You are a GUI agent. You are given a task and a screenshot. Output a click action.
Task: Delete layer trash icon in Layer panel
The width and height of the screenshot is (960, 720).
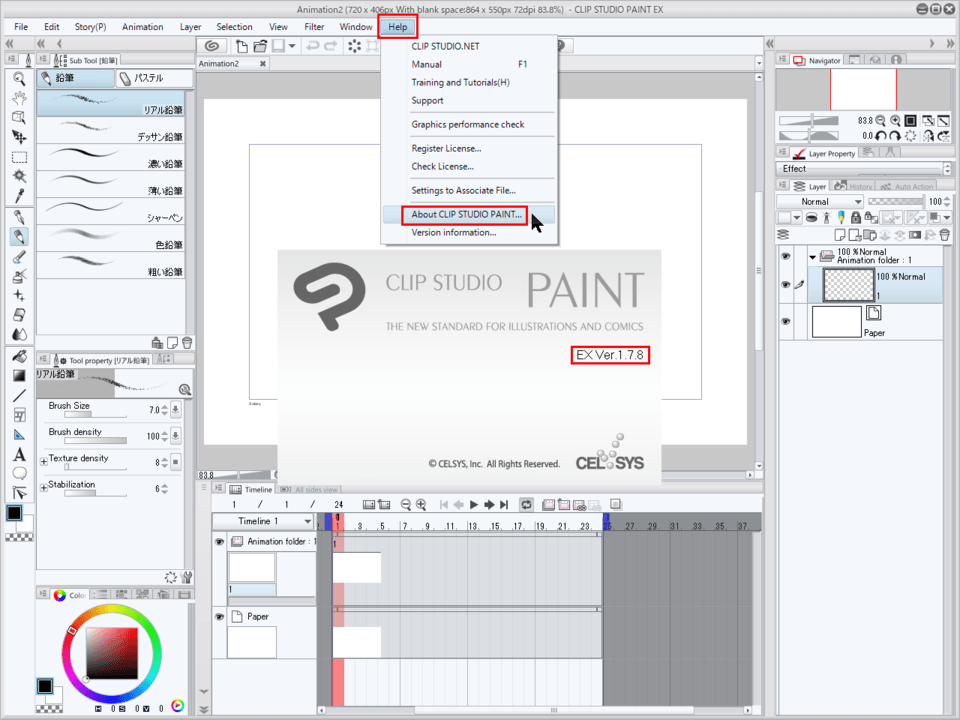click(945, 235)
